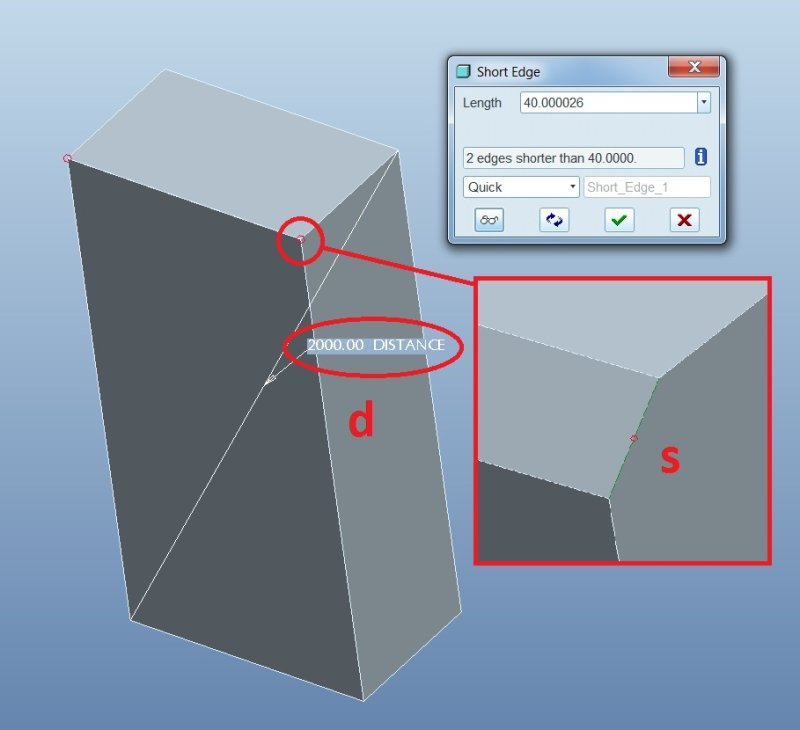Click the '2 edges shorter than 40.0000.' message
Viewport: 800px width, 730px height.
click(x=573, y=158)
